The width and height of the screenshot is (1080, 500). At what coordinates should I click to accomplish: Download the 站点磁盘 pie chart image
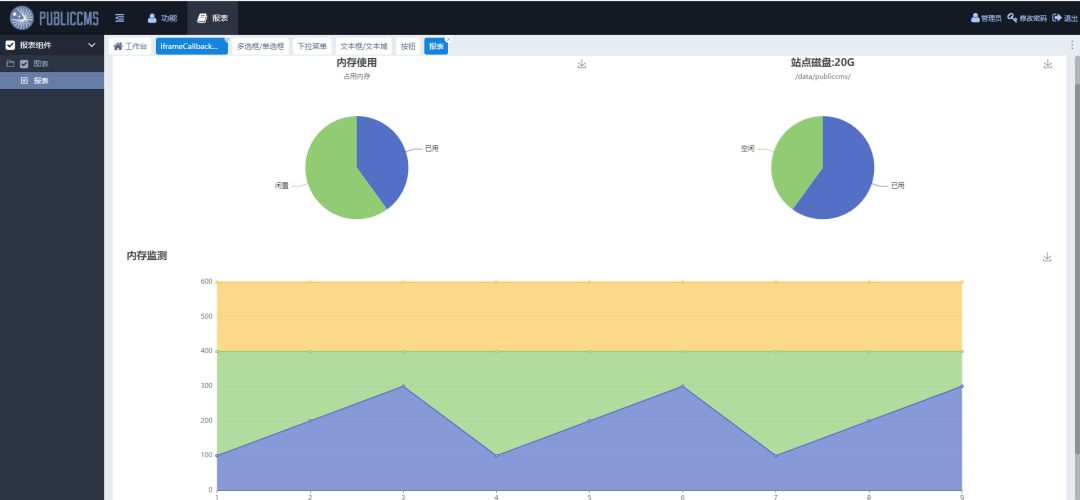click(x=1048, y=64)
